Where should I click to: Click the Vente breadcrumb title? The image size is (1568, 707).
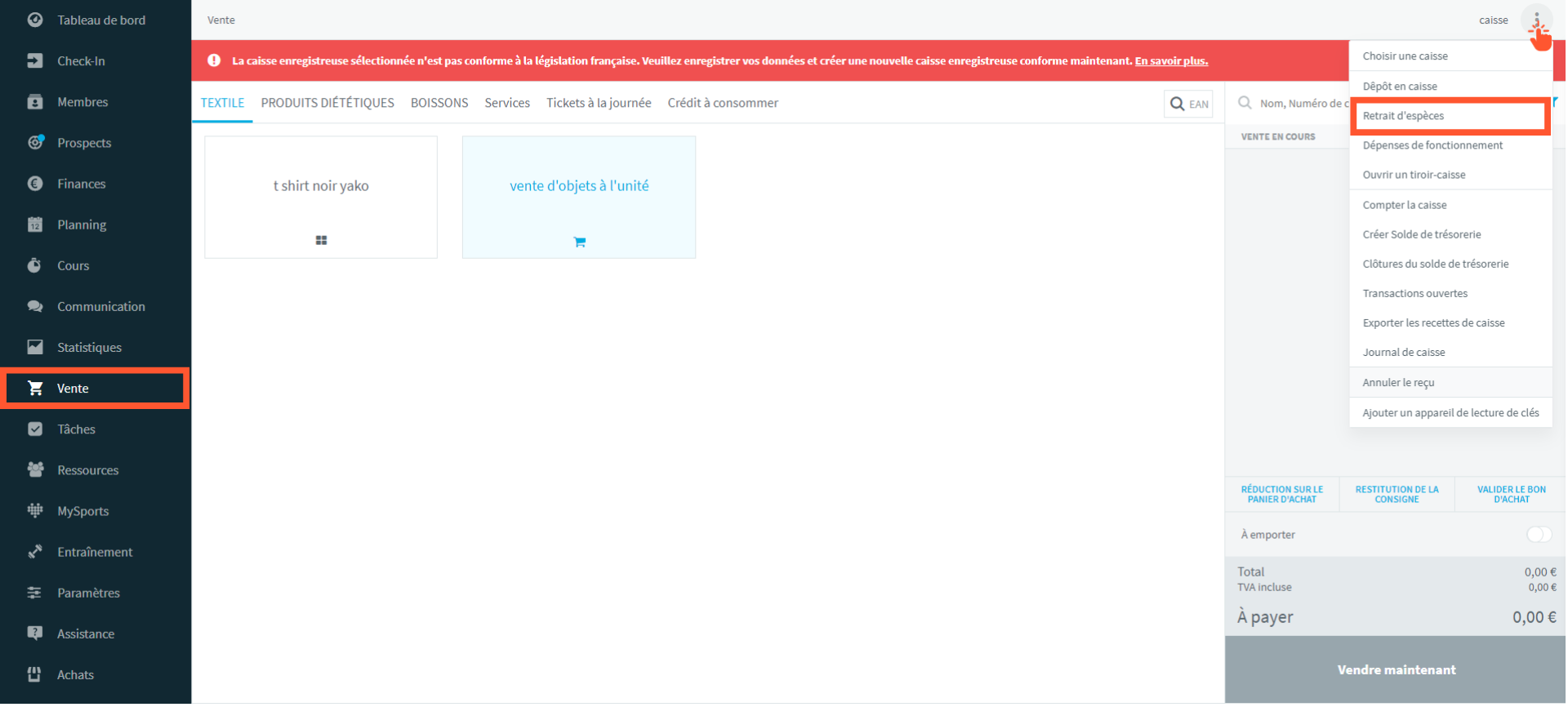coord(221,20)
